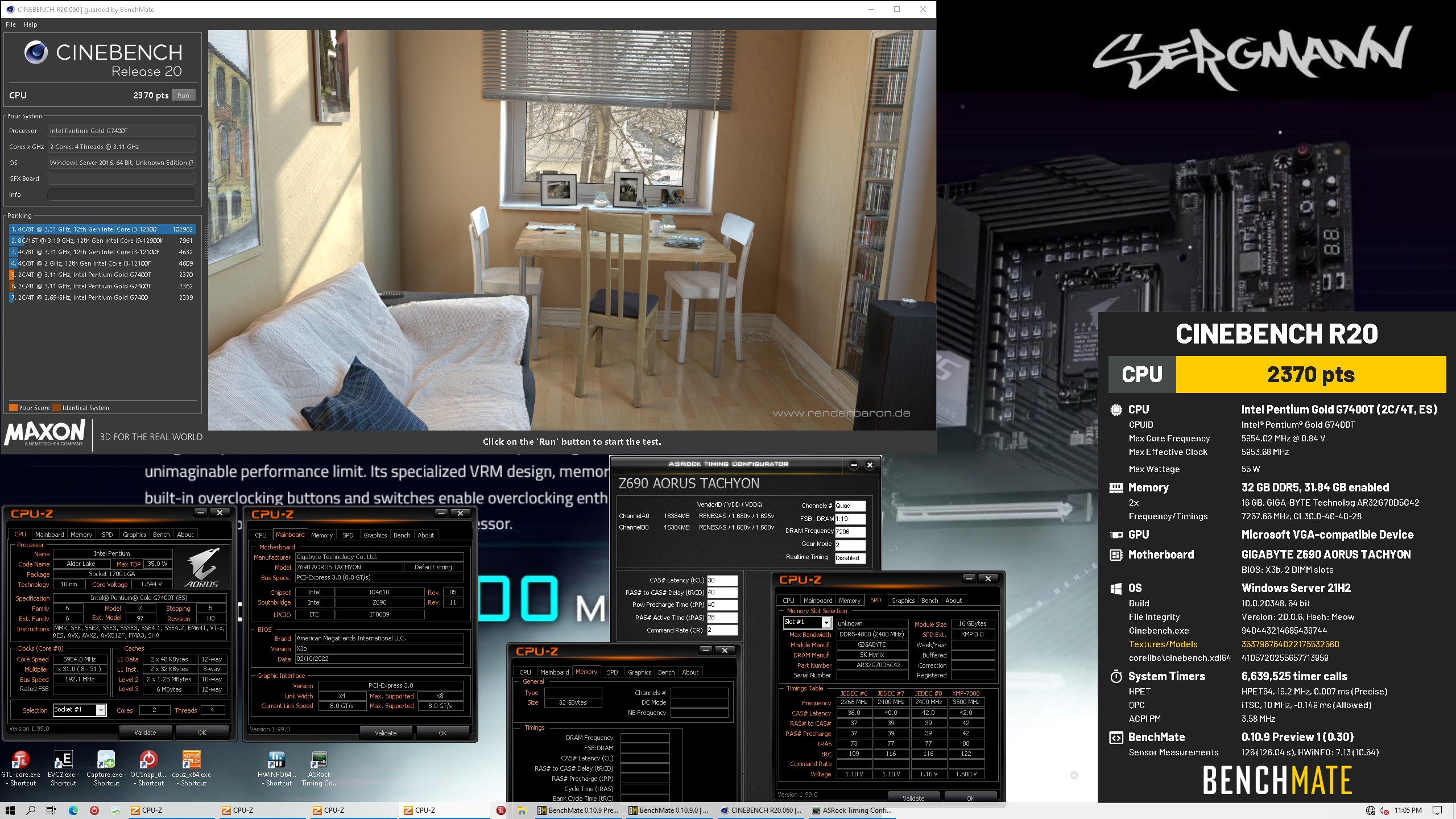Click the Gear Mode field in Timing Configurator

(850, 545)
